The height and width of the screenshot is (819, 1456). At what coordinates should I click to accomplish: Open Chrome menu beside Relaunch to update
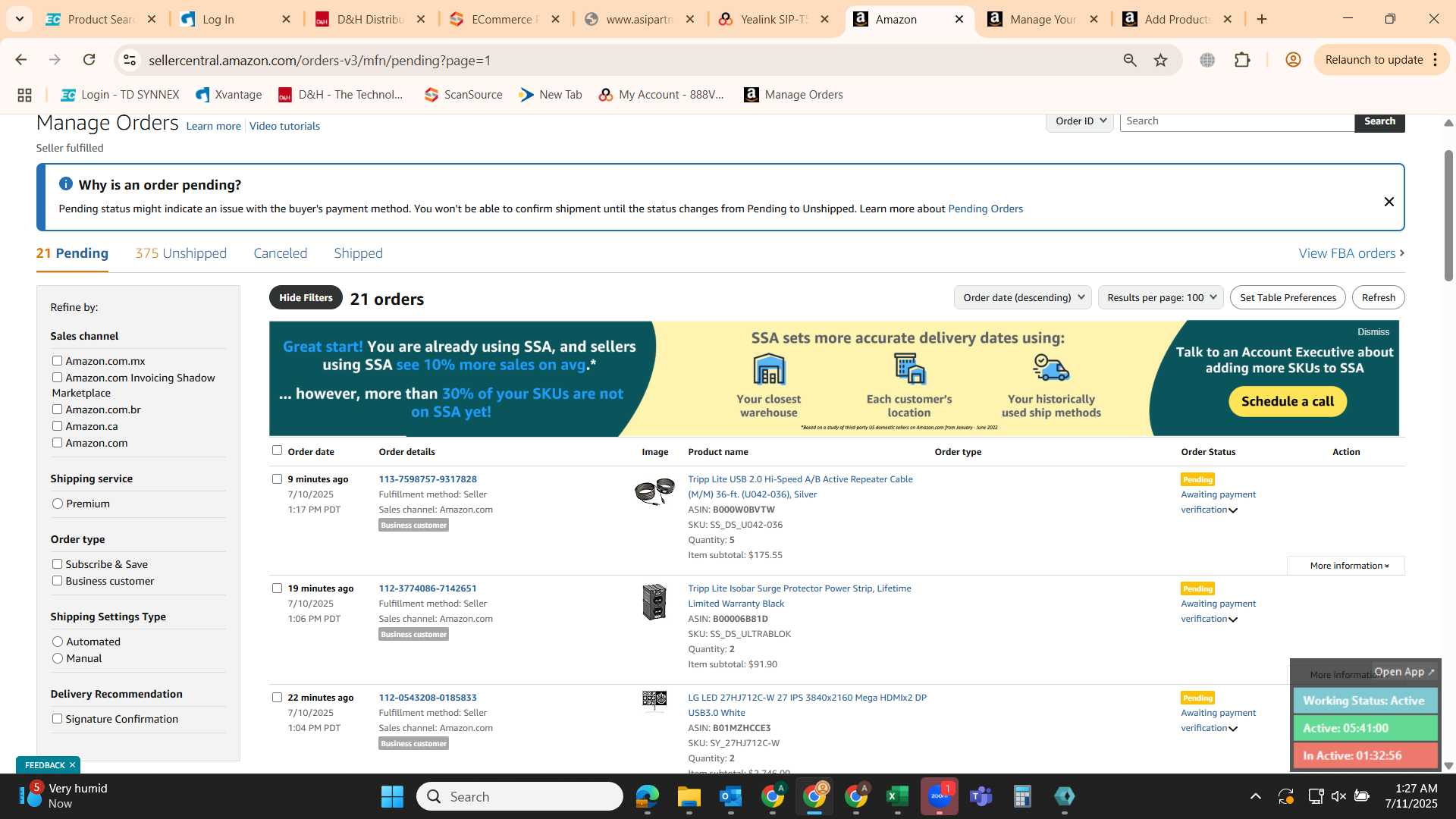(x=1436, y=60)
